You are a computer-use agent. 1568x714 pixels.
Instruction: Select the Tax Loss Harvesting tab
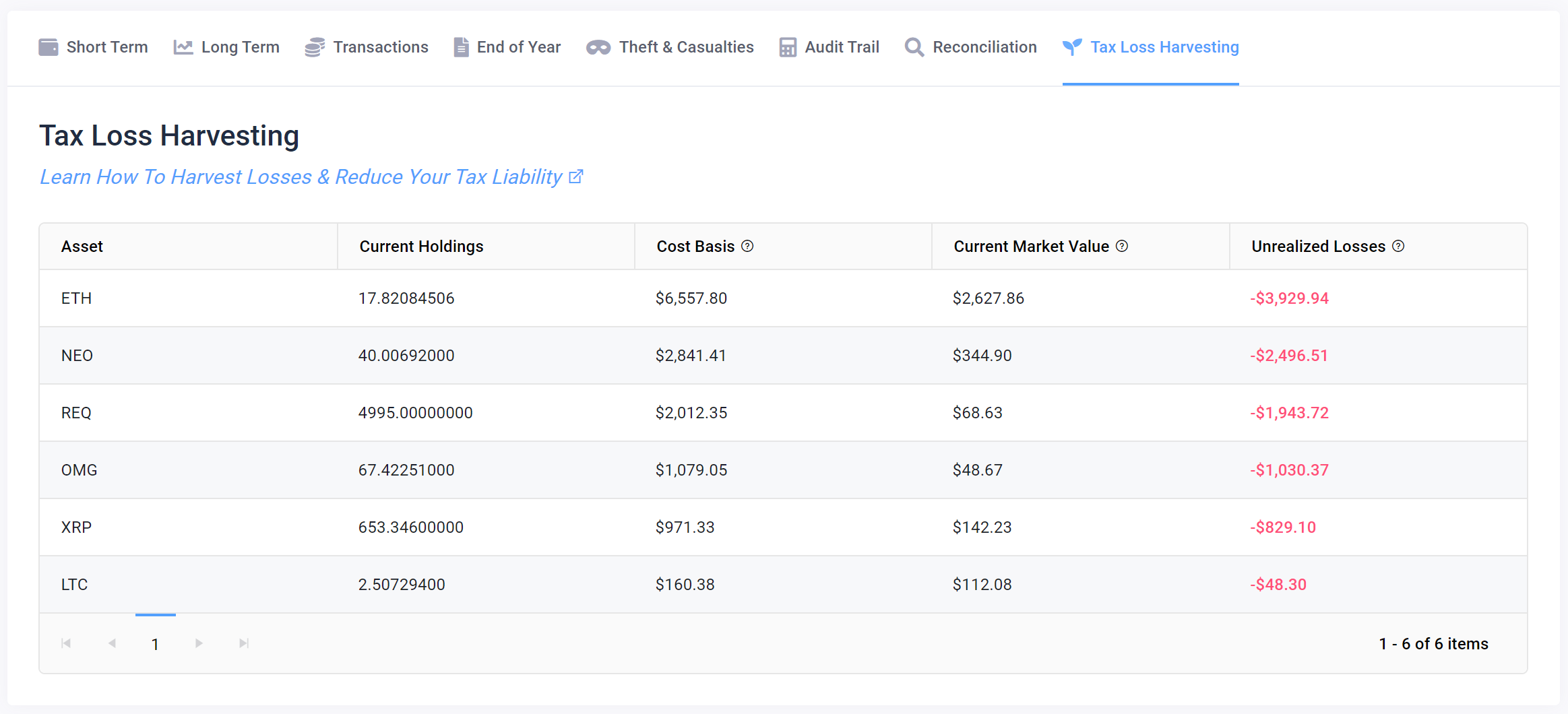click(x=1151, y=47)
